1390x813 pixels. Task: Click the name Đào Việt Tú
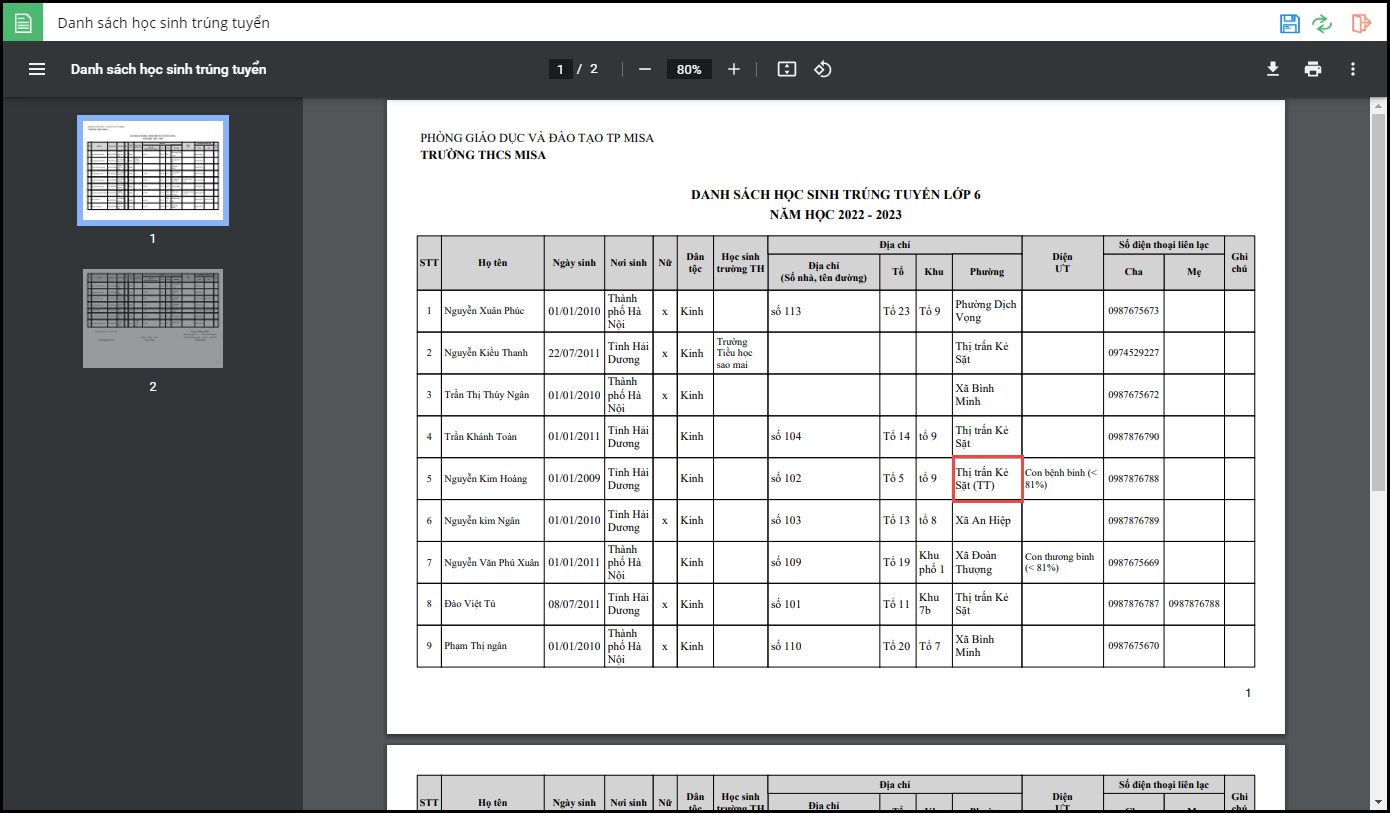(x=470, y=604)
